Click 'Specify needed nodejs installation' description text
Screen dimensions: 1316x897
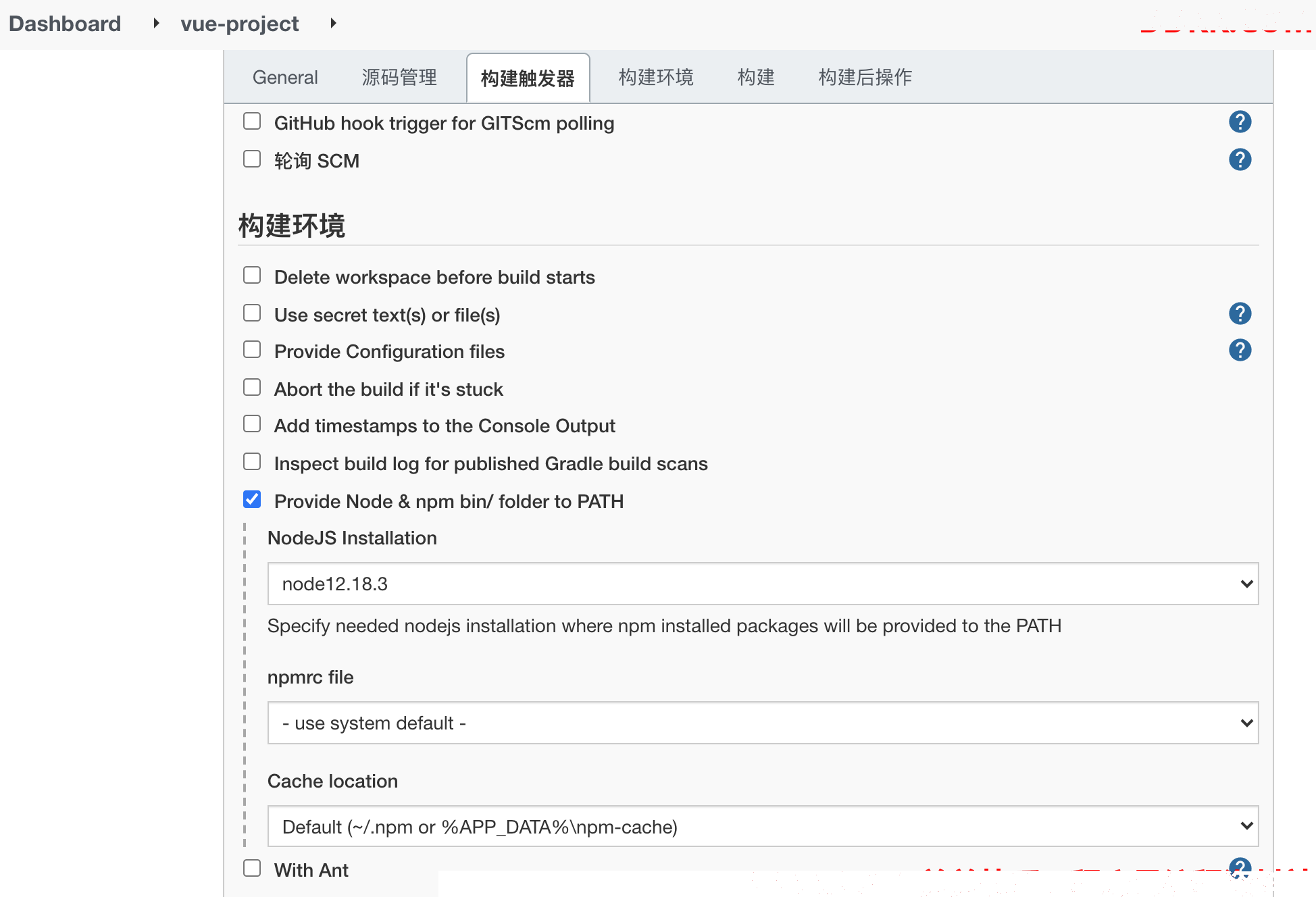(664, 626)
